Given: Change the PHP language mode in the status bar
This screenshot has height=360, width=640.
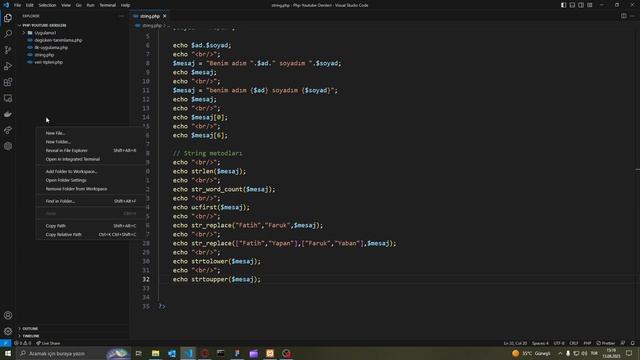Looking at the screenshot, I should point(587,343).
